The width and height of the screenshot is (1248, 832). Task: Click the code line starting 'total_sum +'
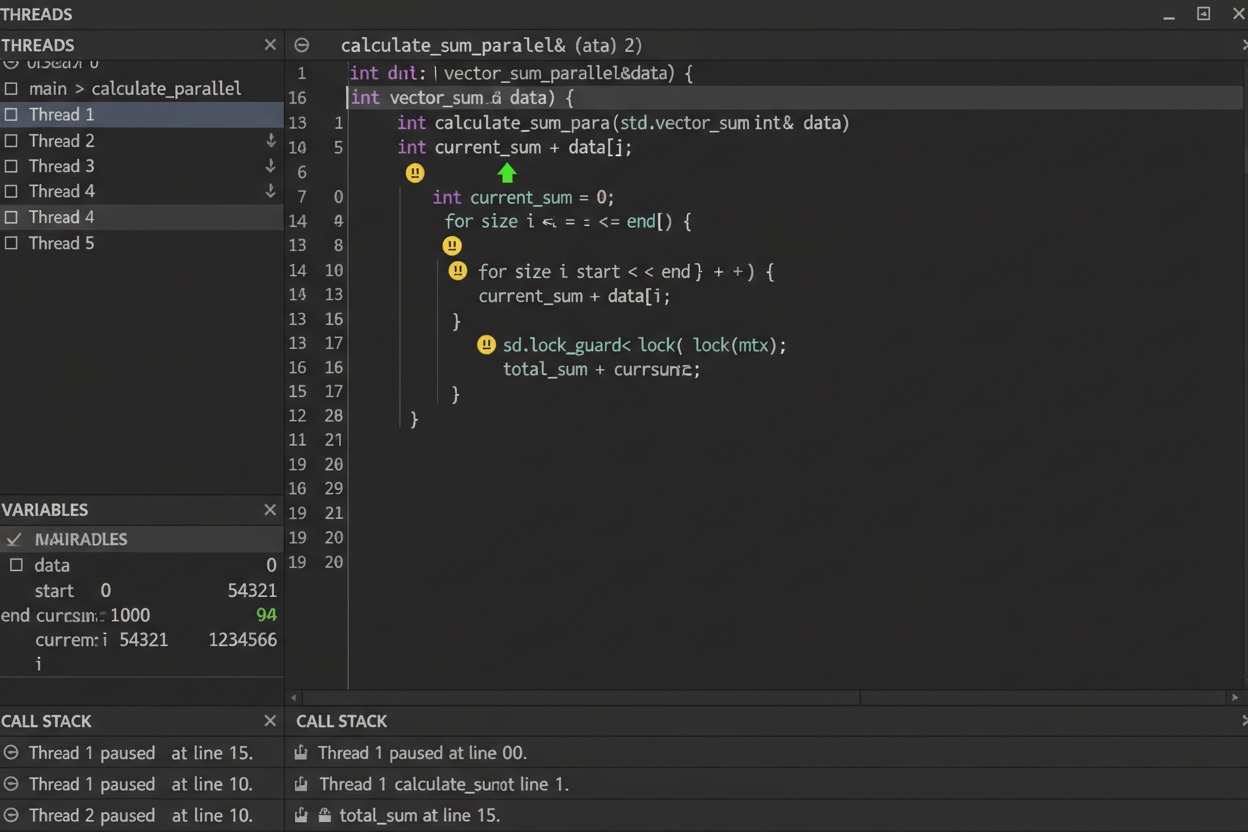click(x=601, y=369)
